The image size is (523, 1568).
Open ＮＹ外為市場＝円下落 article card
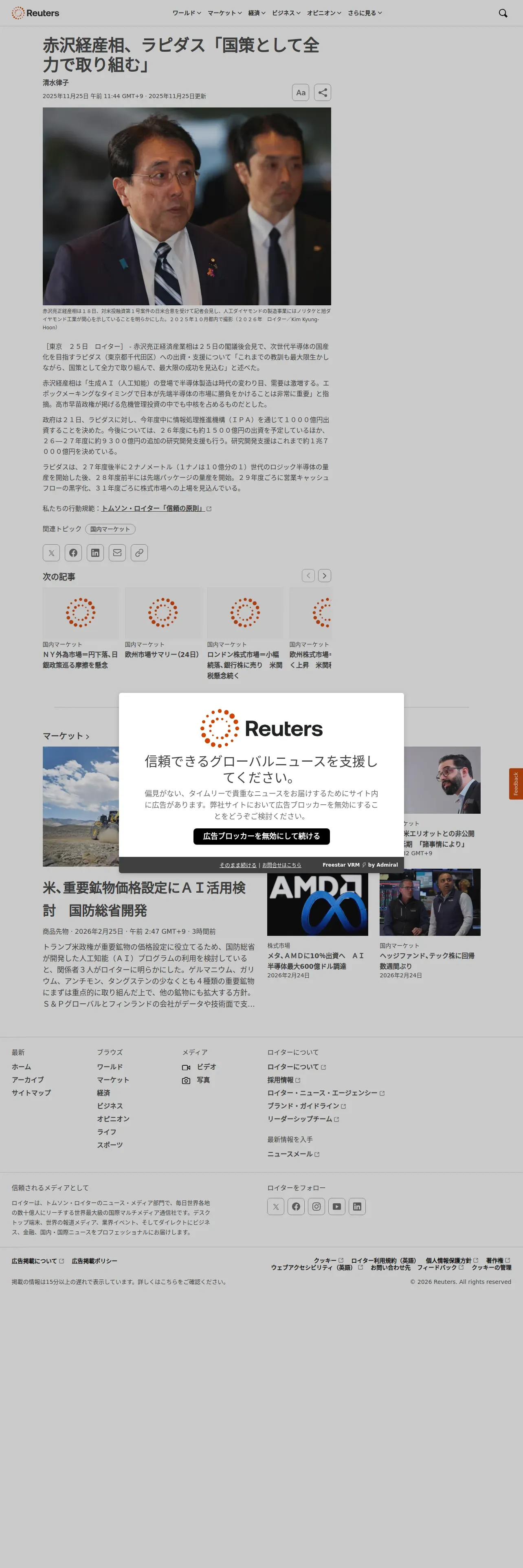coord(80,660)
